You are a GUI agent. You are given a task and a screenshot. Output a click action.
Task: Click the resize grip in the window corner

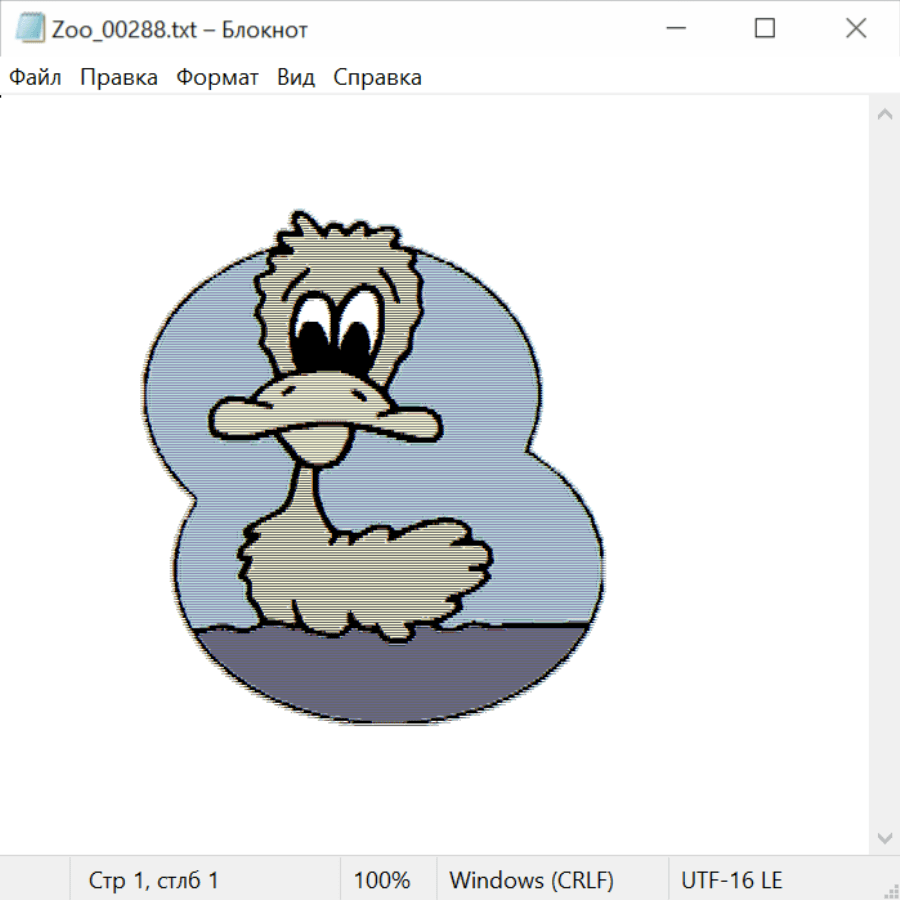[891, 891]
